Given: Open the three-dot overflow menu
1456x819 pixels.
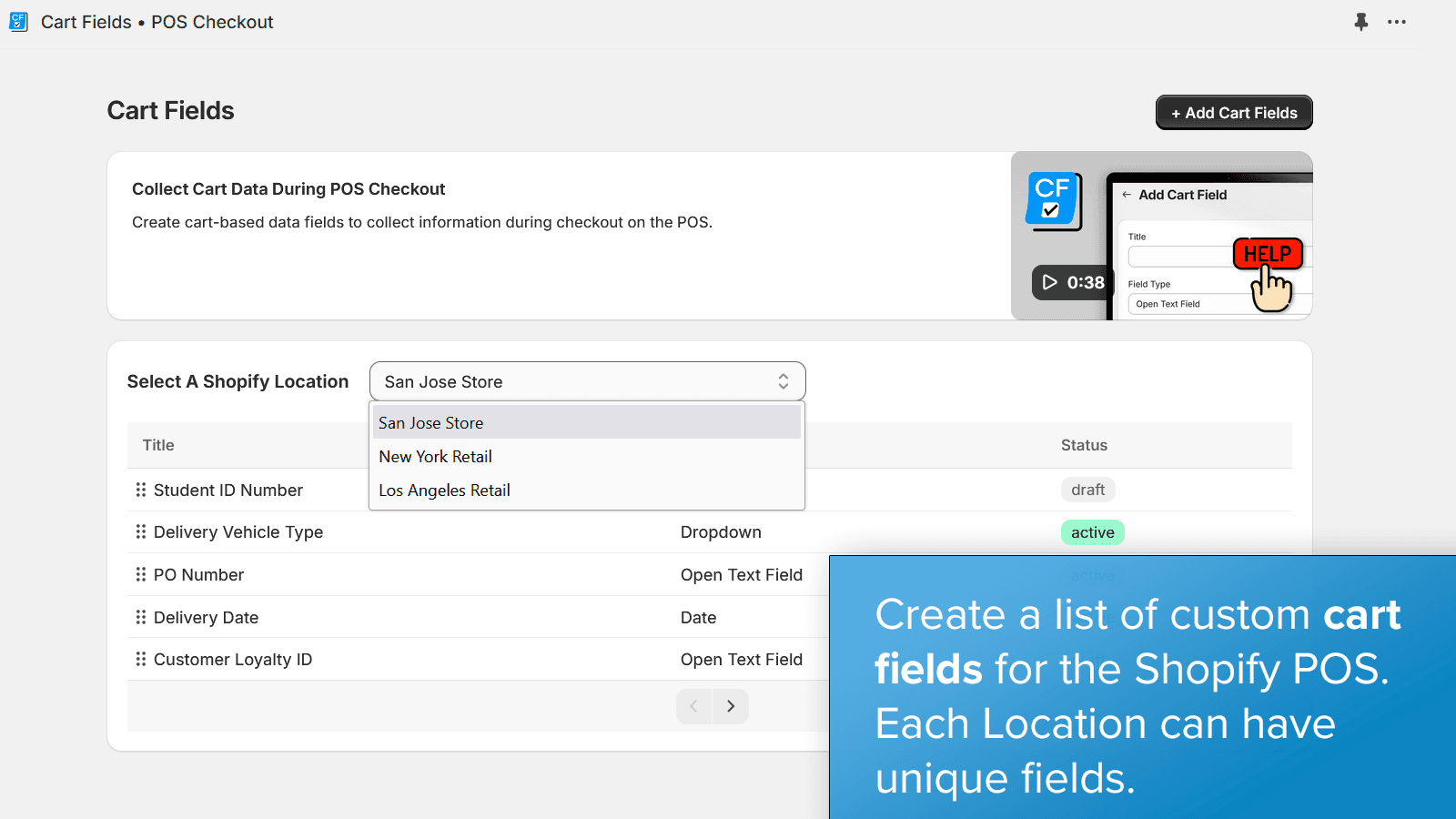Looking at the screenshot, I should pos(1397,22).
